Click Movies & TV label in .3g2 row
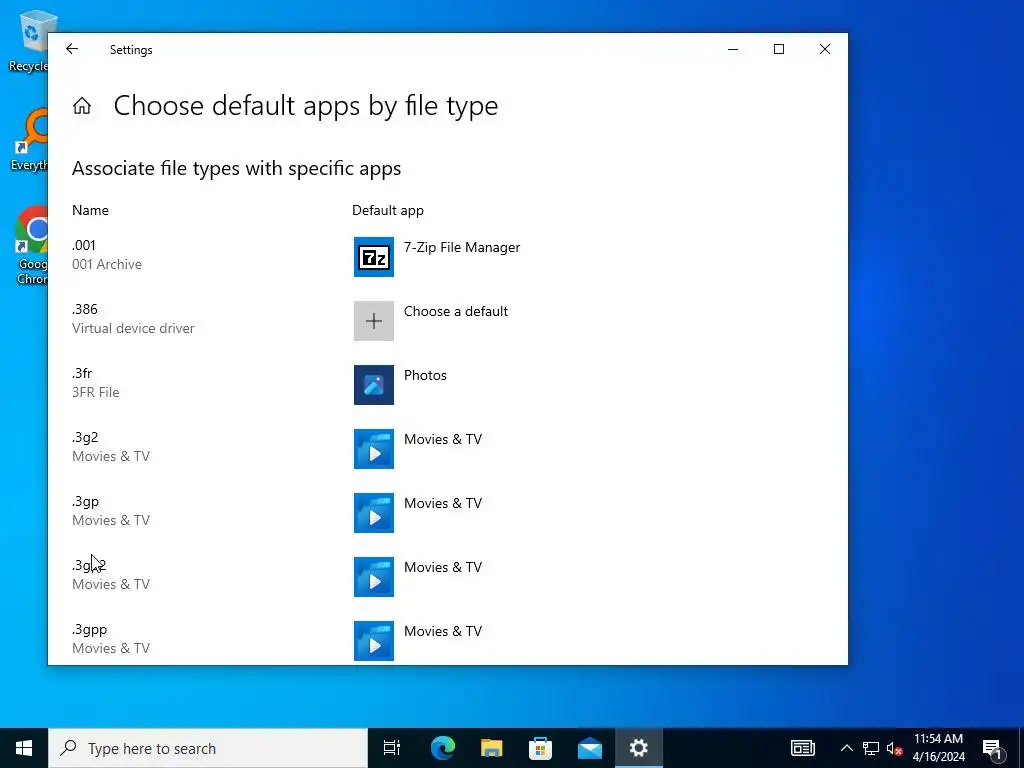Screen dimensions: 1024x768 coord(443,440)
